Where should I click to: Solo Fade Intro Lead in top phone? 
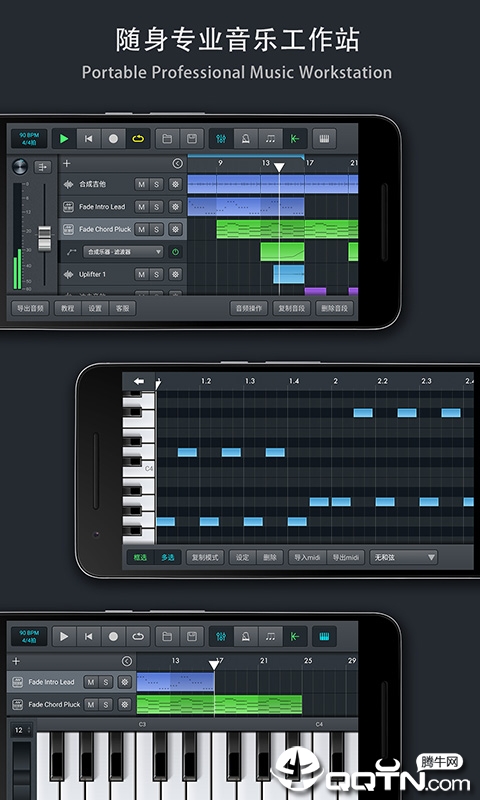[157, 207]
